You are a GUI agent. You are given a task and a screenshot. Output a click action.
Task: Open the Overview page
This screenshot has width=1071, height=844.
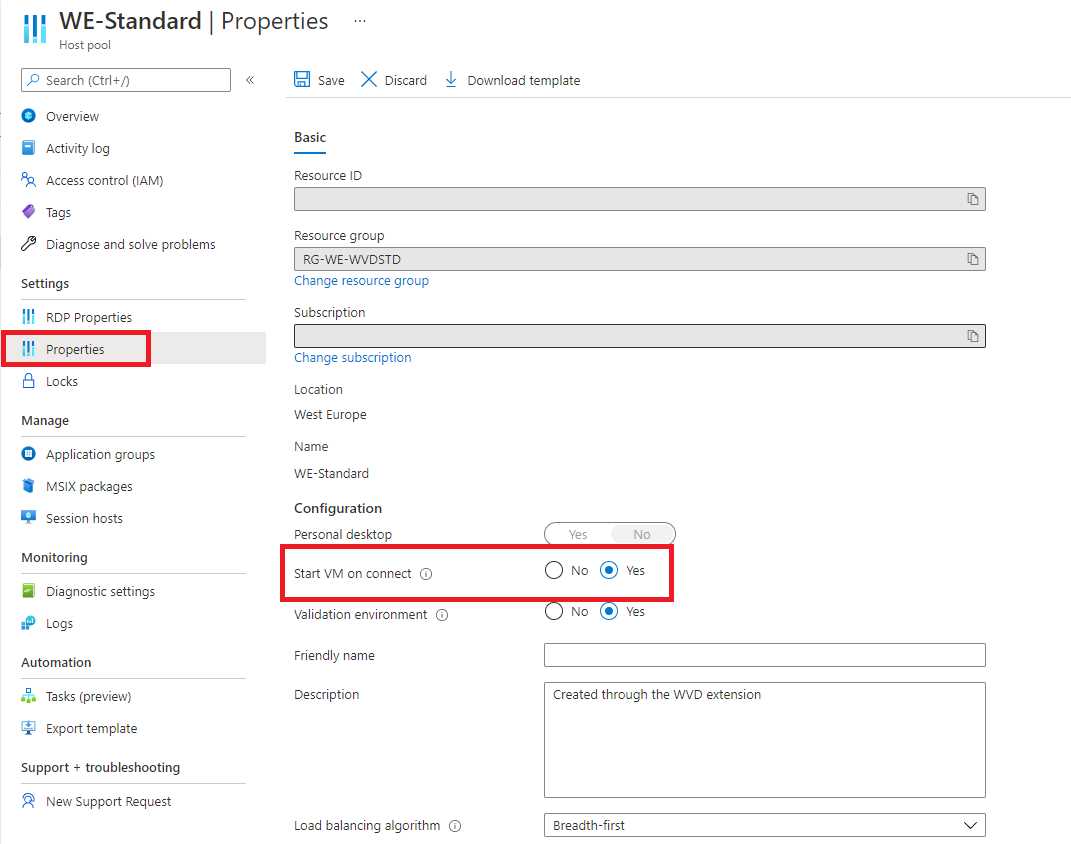tap(72, 116)
